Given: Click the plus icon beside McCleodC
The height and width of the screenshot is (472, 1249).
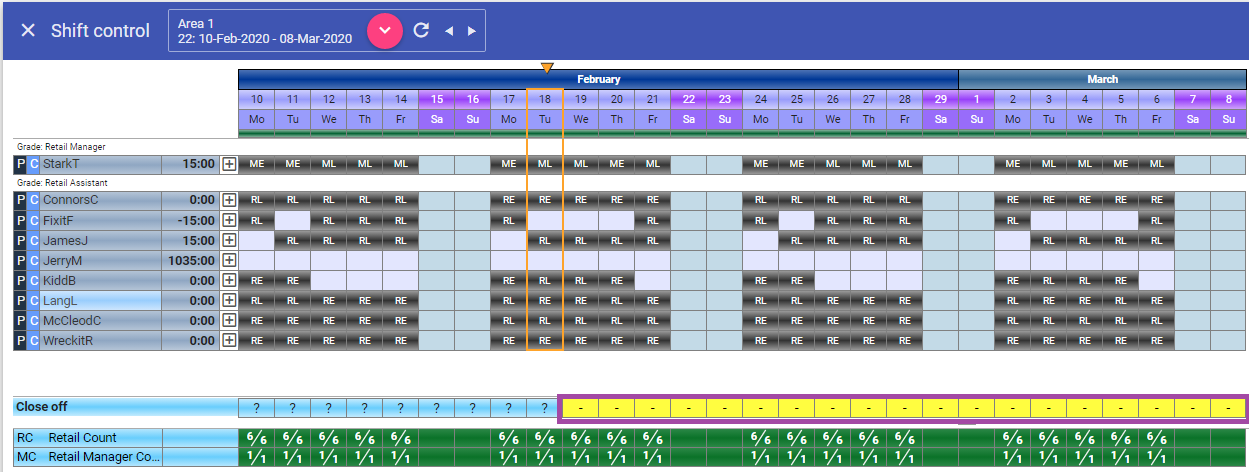Looking at the screenshot, I should pos(229,320).
